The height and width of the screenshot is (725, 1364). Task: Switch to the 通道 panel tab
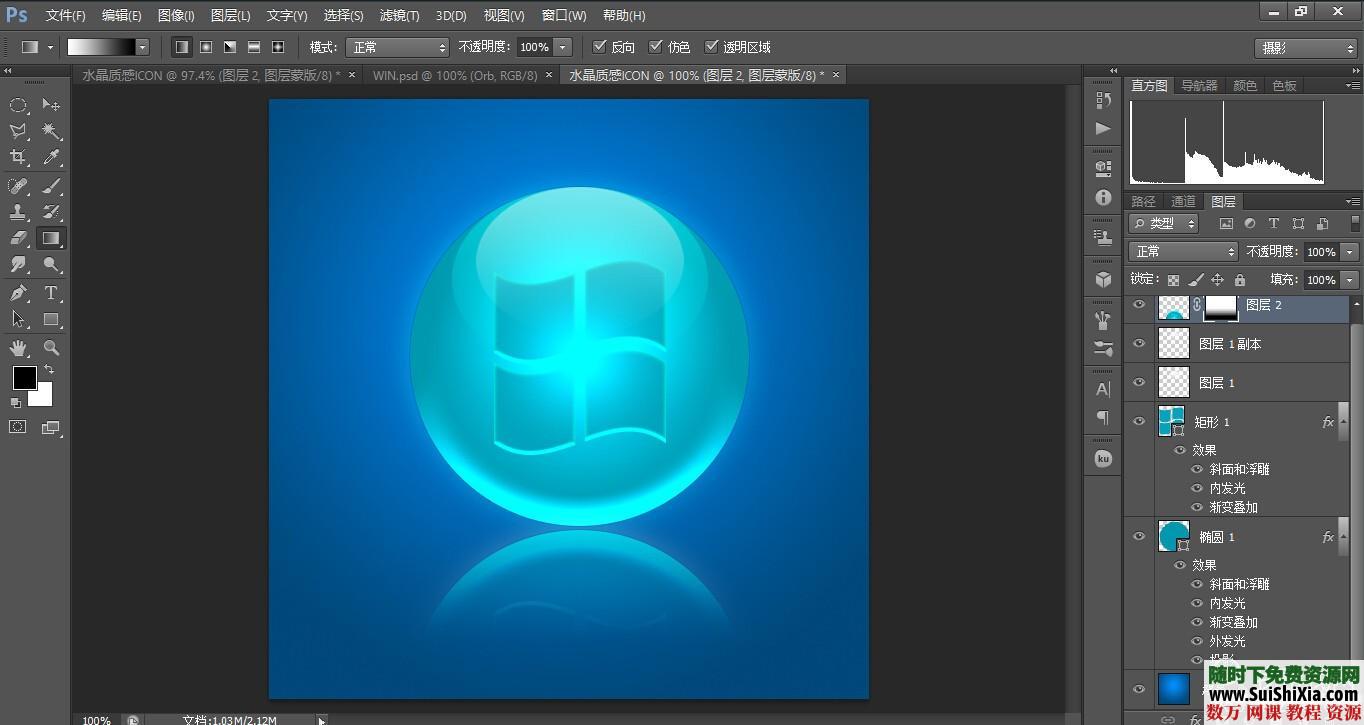[1183, 201]
